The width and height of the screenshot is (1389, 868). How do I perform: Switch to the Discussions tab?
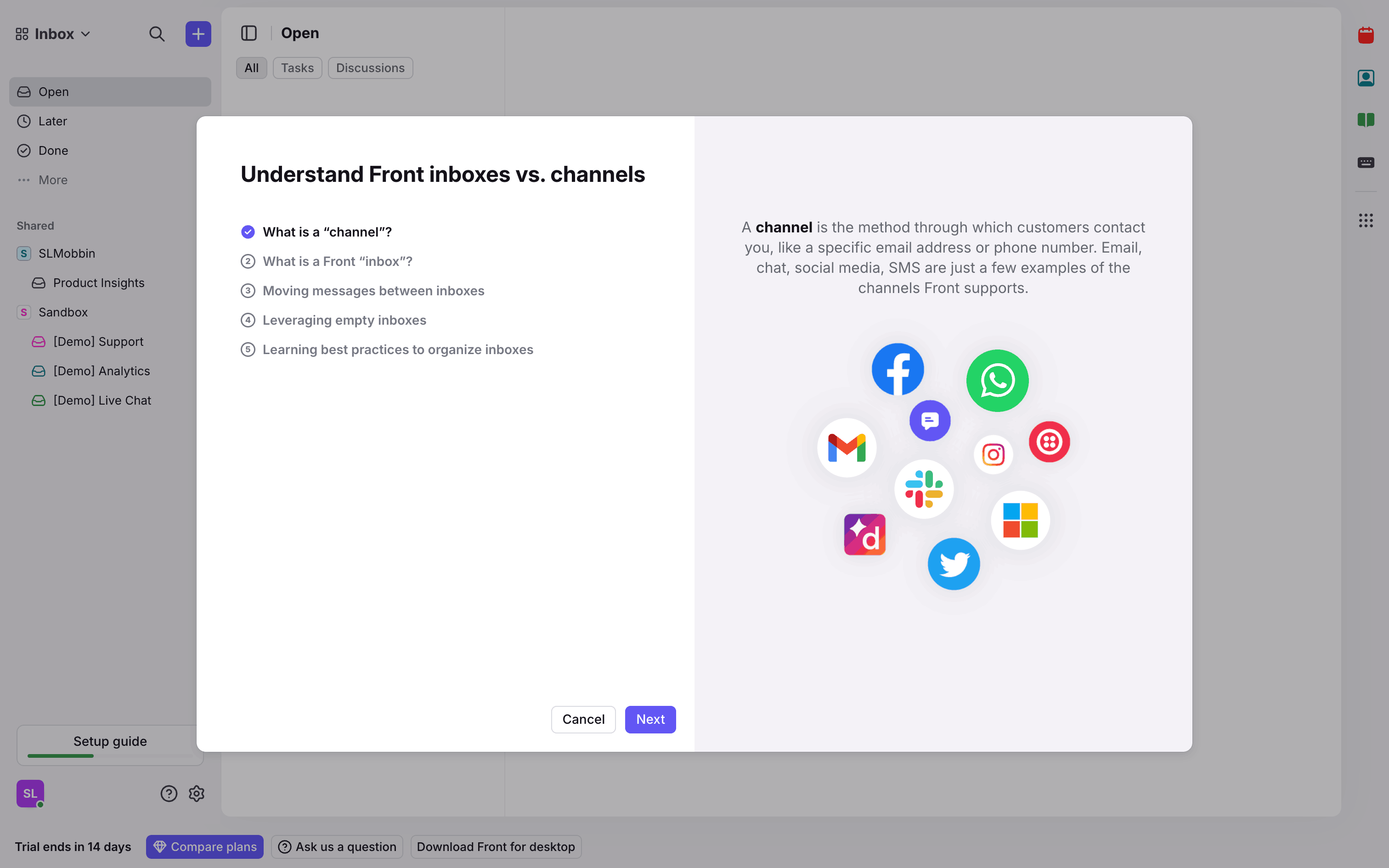pos(370,68)
